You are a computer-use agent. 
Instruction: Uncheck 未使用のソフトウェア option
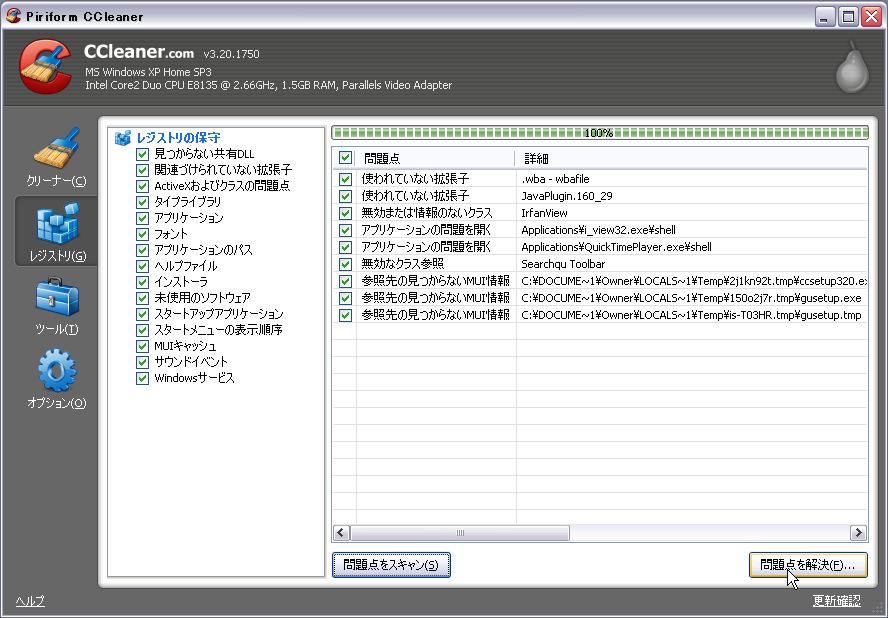coord(142,298)
